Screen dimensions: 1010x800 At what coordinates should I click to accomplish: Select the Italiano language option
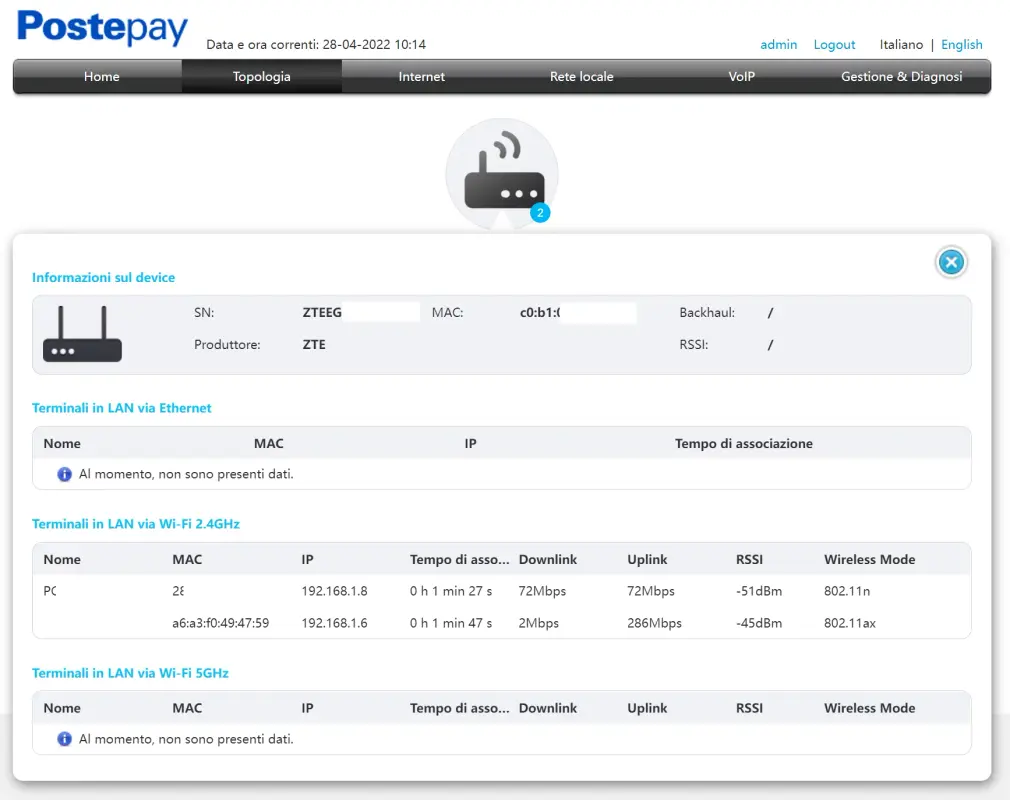pyautogui.click(x=901, y=44)
